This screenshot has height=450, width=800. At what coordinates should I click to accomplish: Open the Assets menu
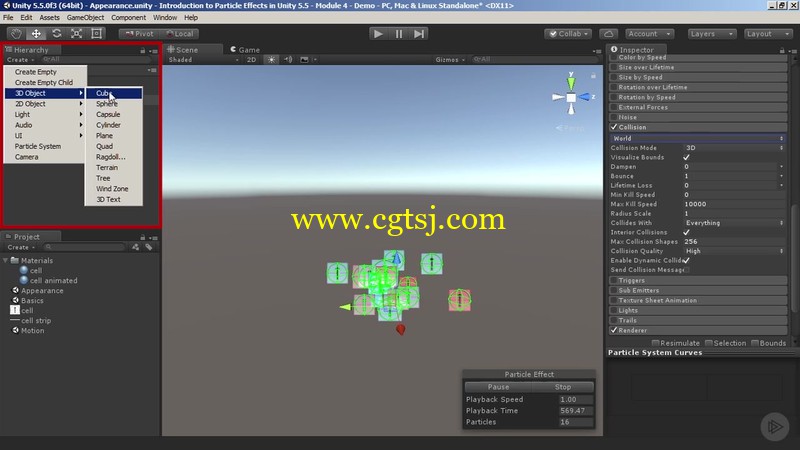click(49, 17)
